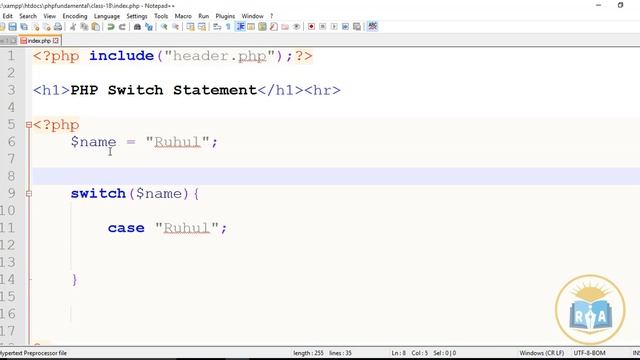Open the Edit menu
Viewport: 640px width, 360px height.
[8, 16]
